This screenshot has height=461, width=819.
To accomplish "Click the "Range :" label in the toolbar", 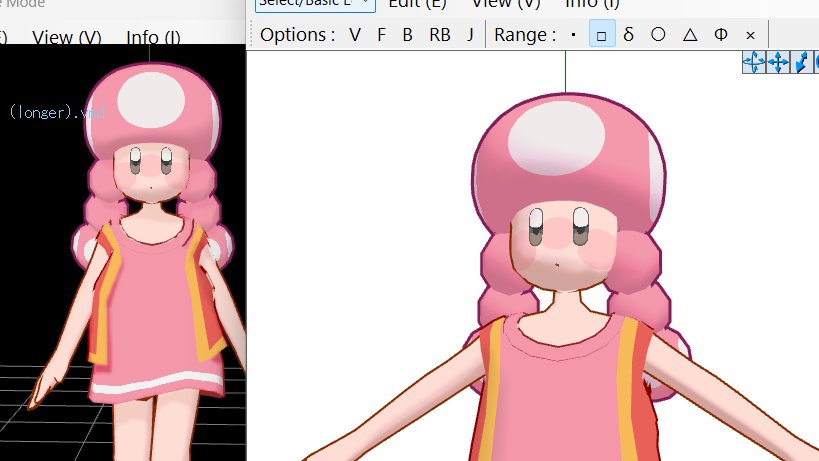I will click(524, 35).
